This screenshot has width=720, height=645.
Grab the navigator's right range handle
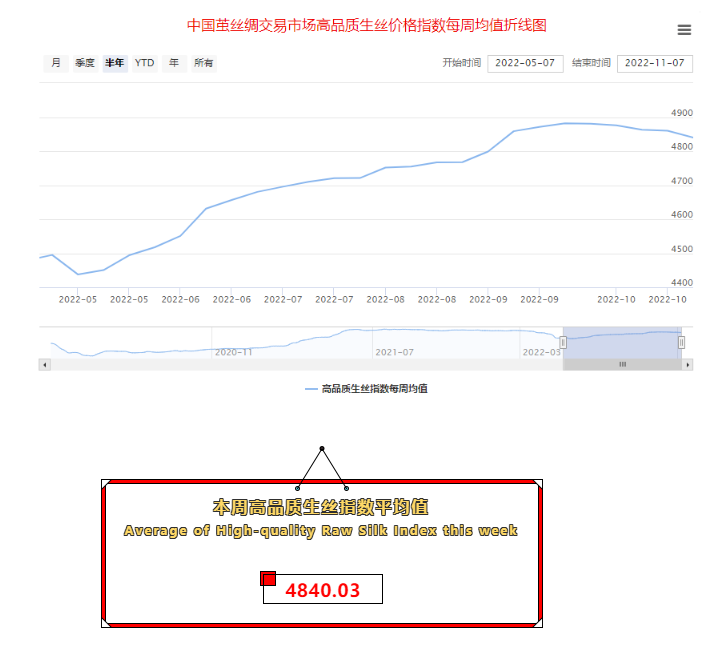[682, 342]
